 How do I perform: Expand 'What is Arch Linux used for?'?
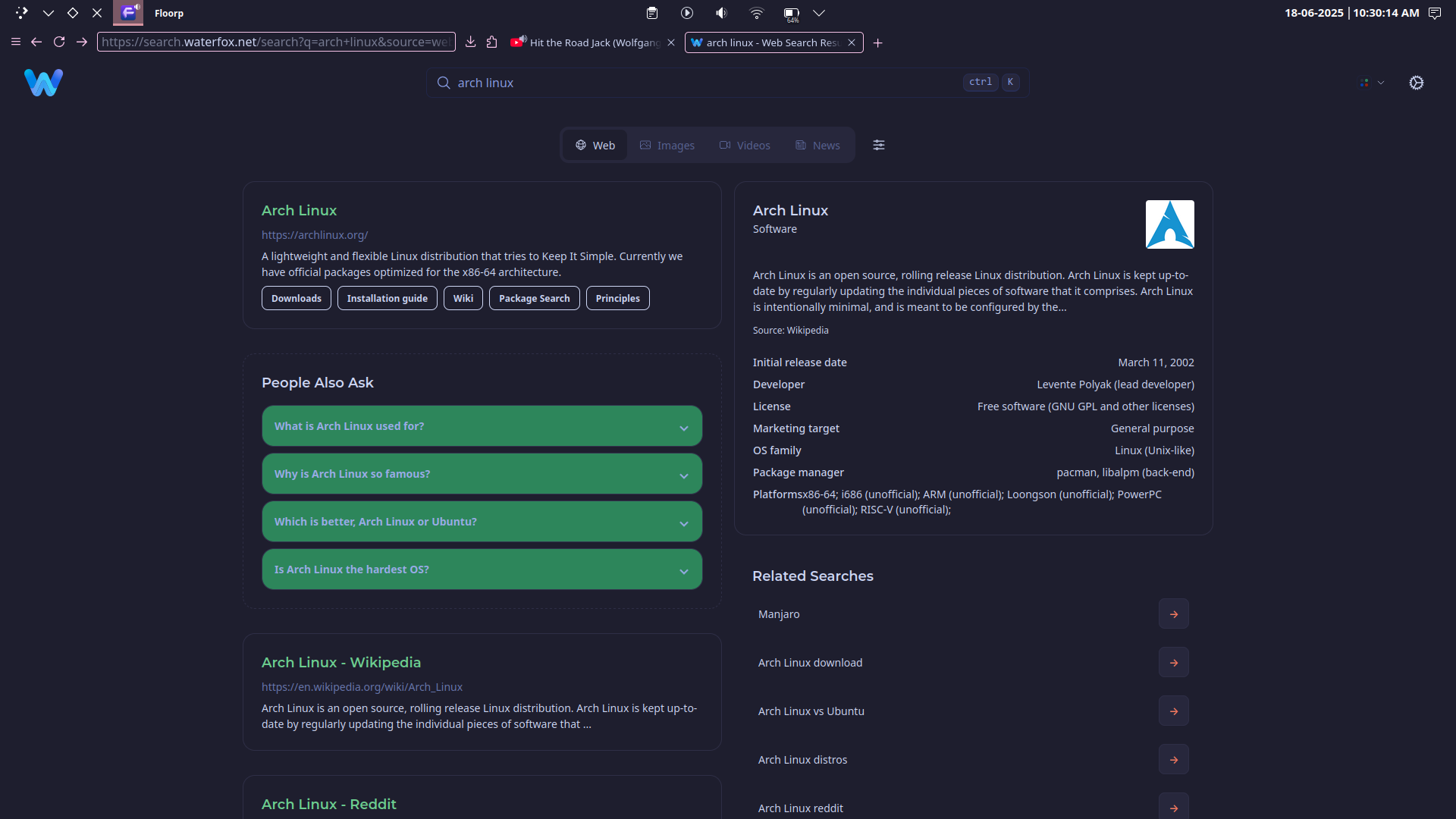pos(482,426)
